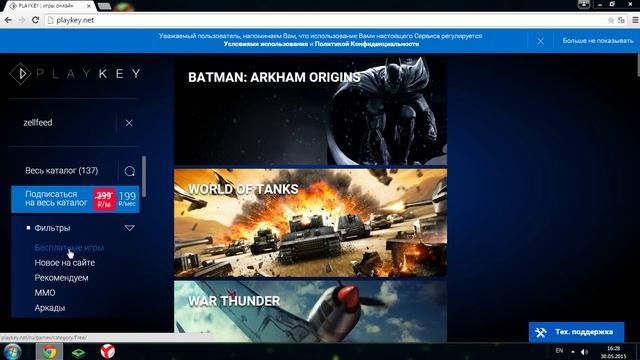Subscribe via 'Подписаться на весь каталог'
The width and height of the screenshot is (640, 360).
point(75,199)
